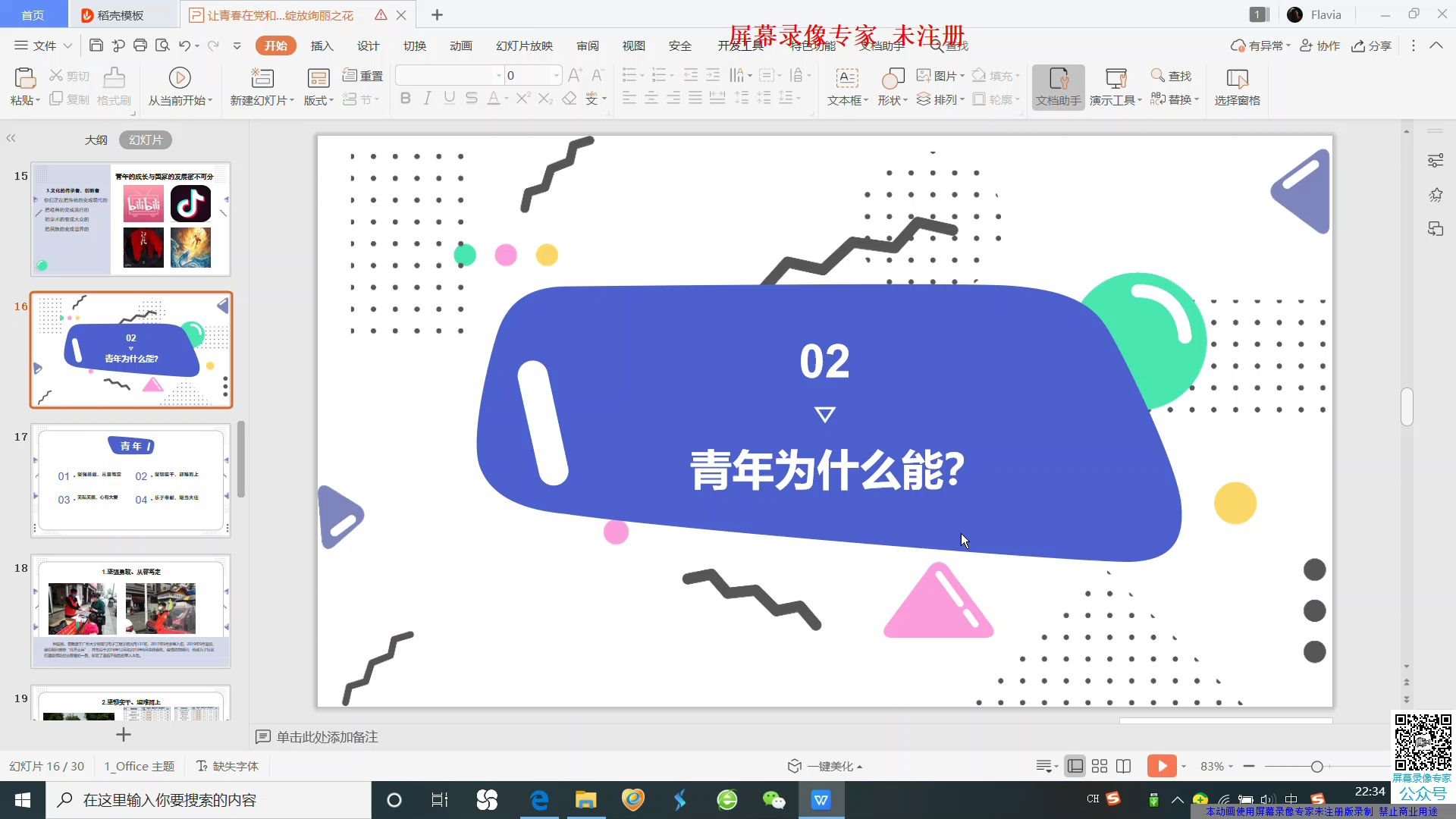Toggle Underline formatting

[x=449, y=99]
